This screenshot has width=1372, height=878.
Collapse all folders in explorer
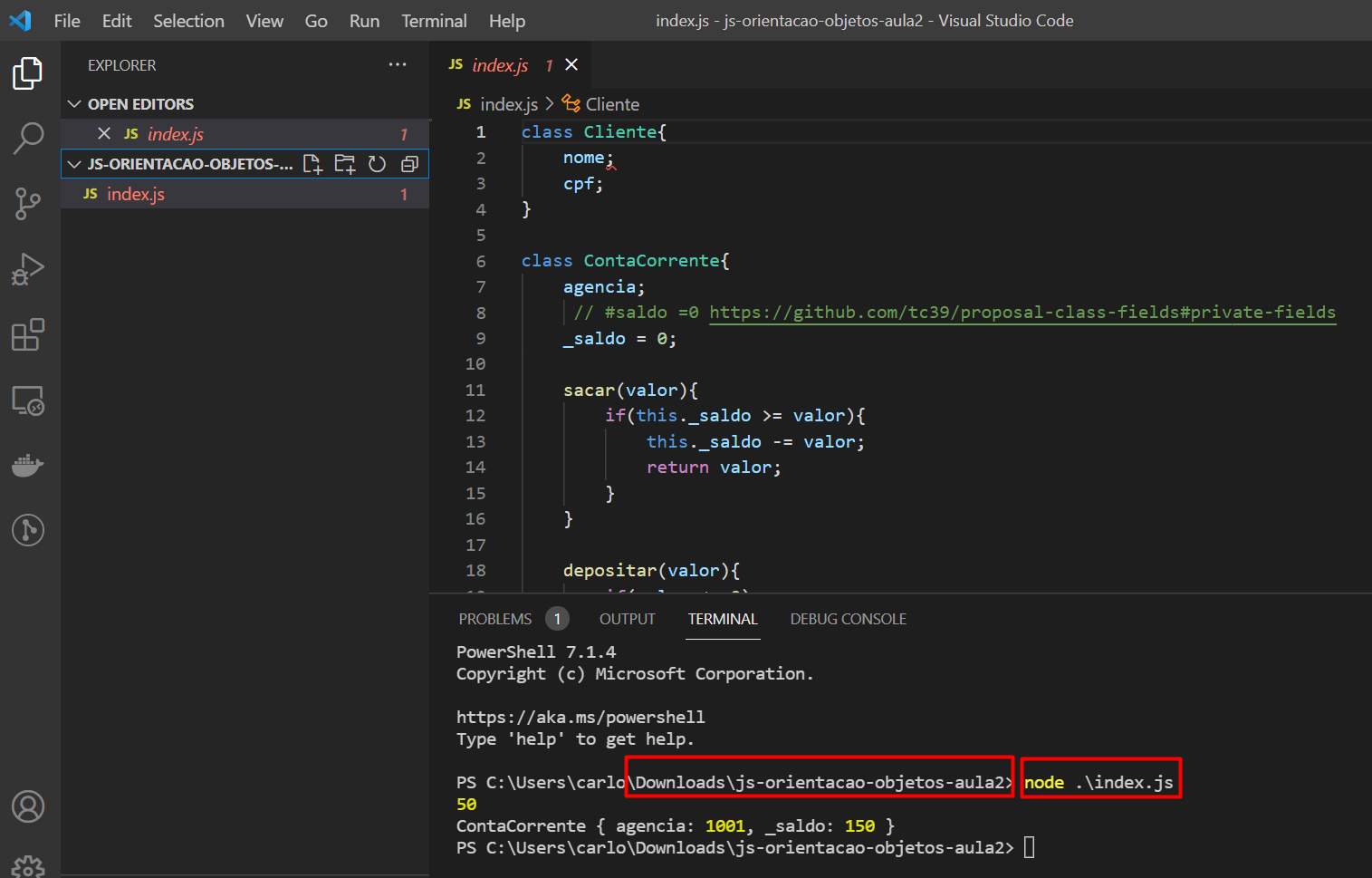[409, 164]
